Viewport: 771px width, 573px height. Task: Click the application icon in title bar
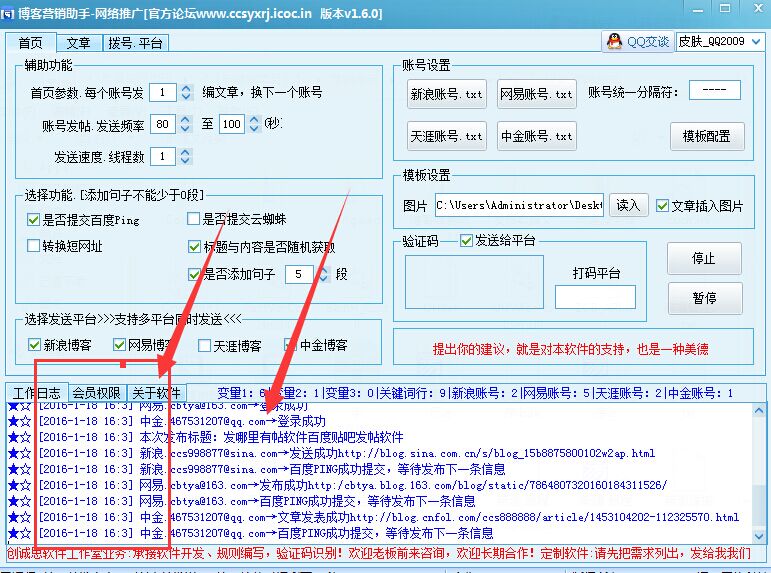[x=7, y=13]
